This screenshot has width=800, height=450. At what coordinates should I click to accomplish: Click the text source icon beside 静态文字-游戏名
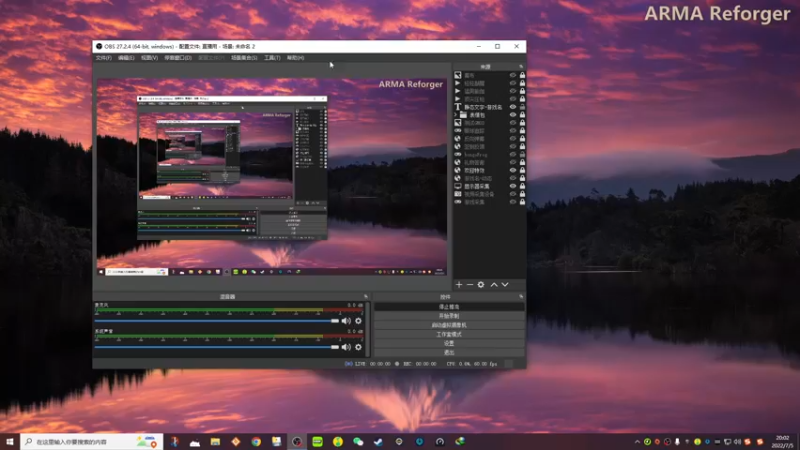point(458,107)
